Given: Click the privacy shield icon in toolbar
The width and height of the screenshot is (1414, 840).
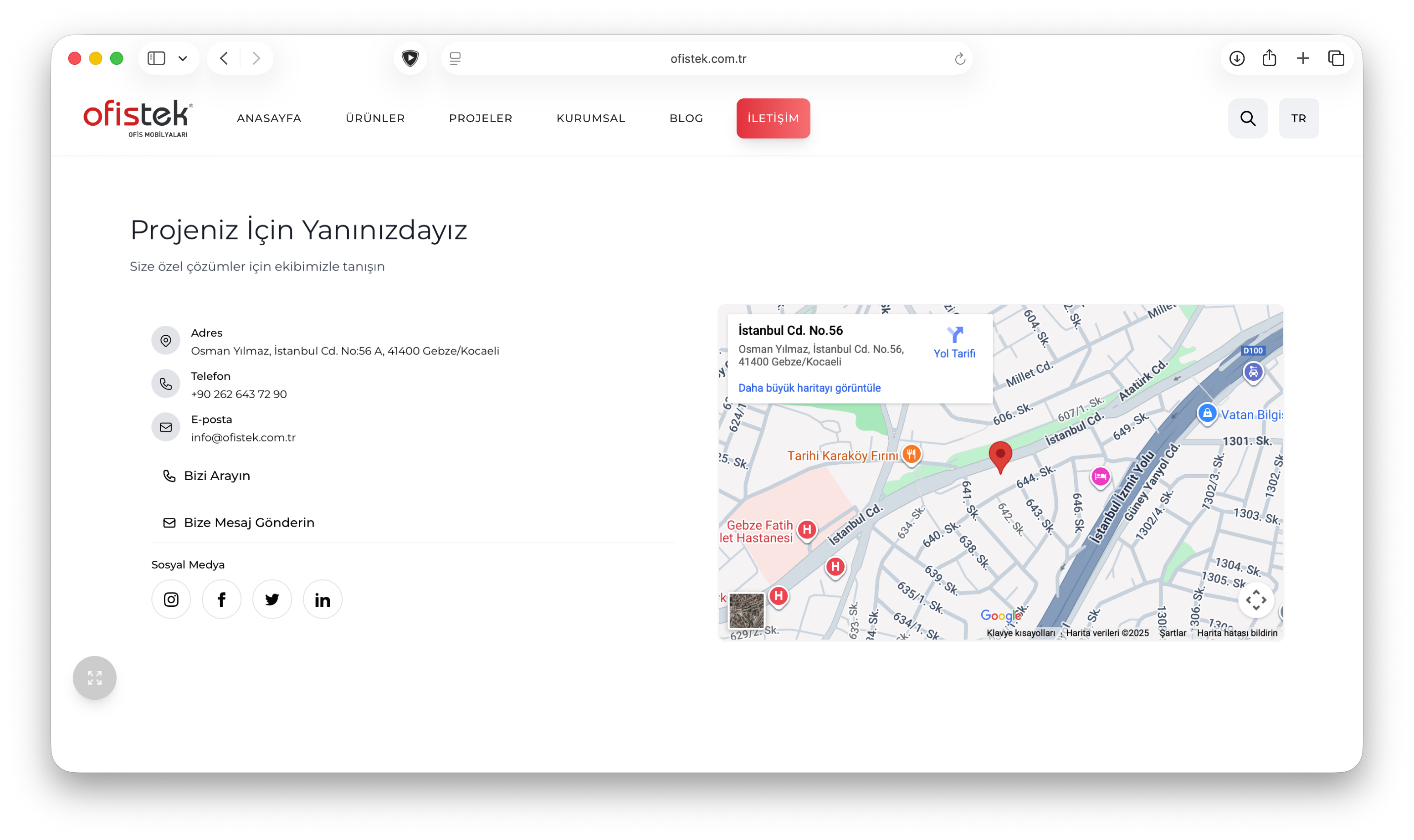Looking at the screenshot, I should 410,58.
